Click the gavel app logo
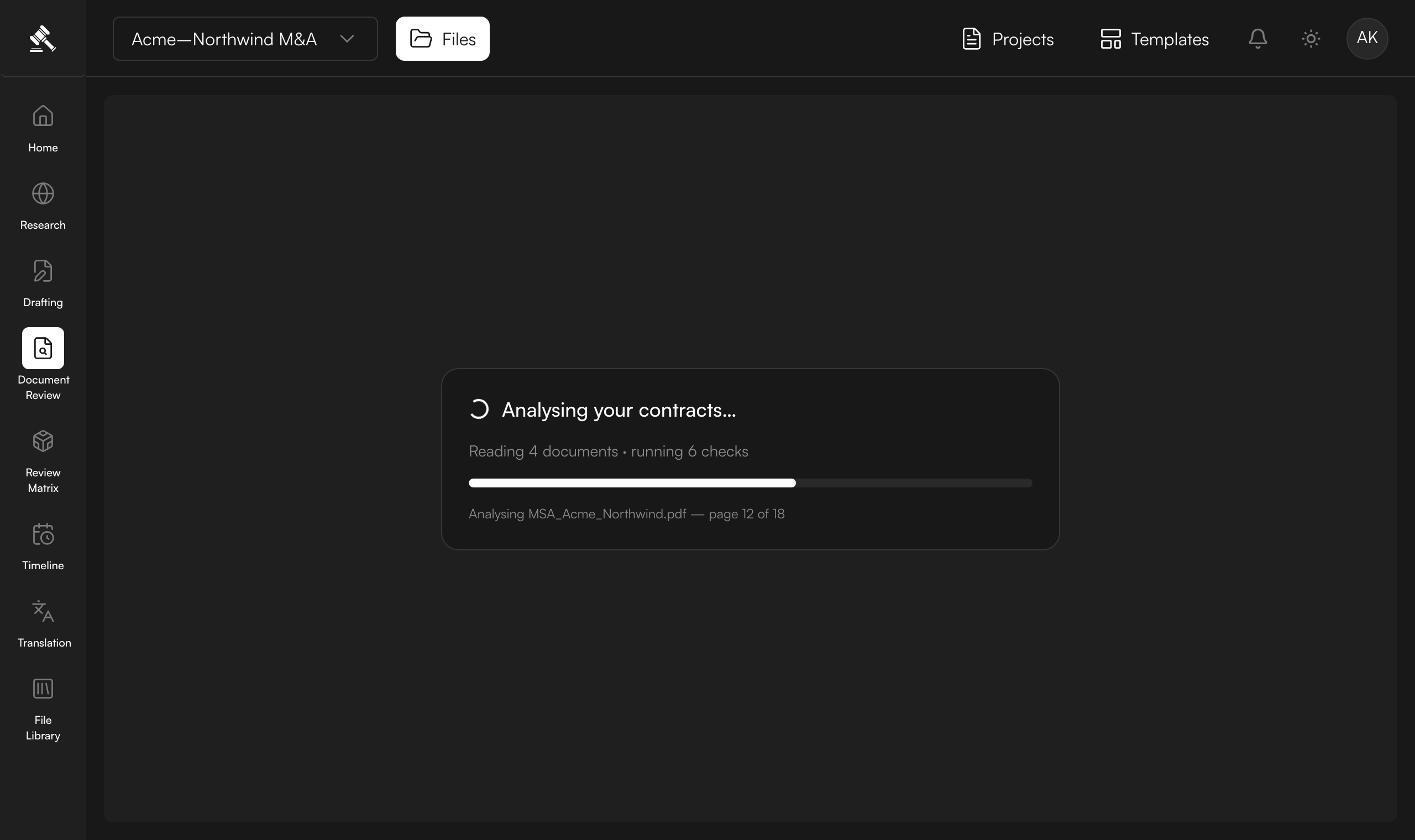1415x840 pixels. pos(43,39)
